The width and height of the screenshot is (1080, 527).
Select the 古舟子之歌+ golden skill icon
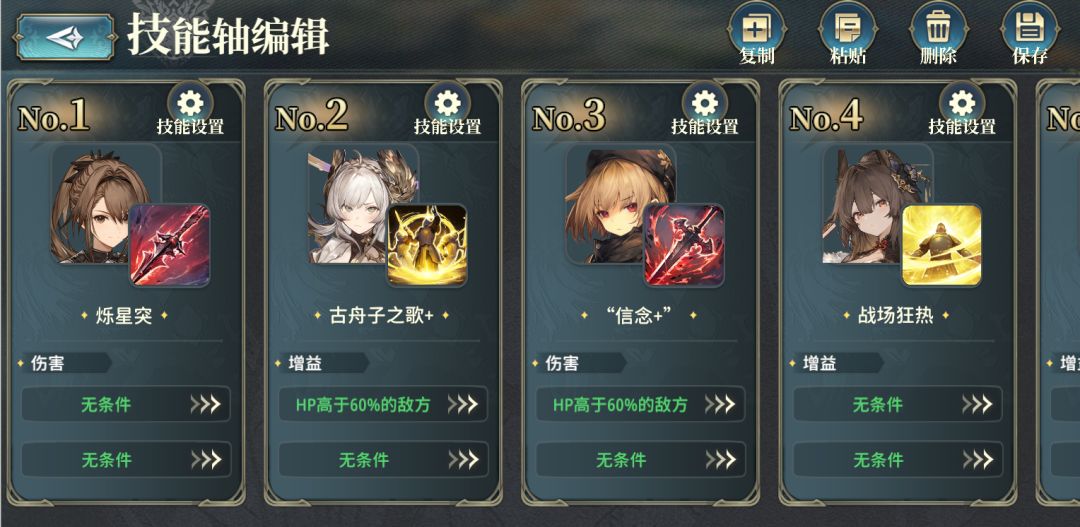click(x=427, y=245)
